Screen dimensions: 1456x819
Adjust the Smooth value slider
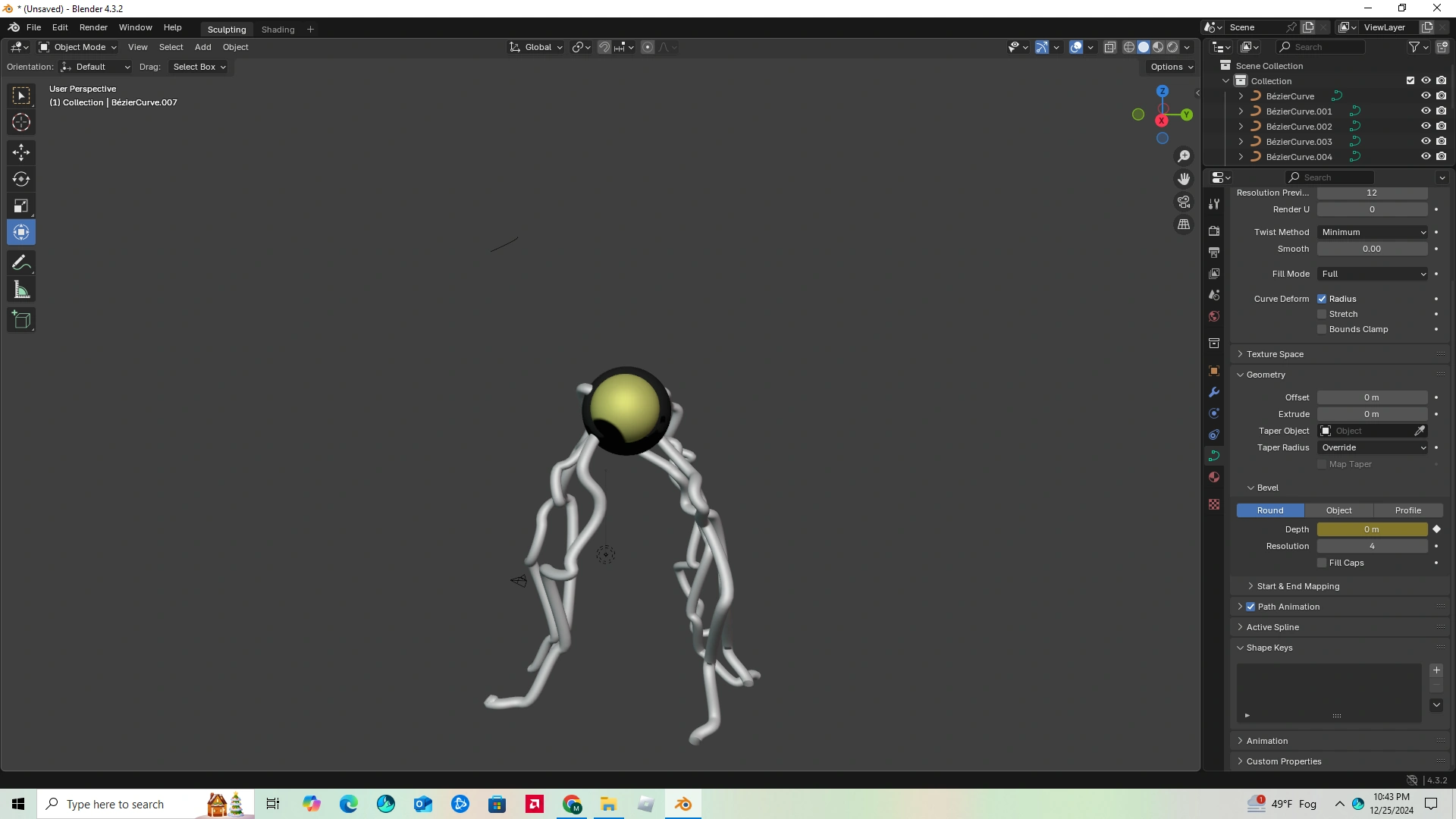pyautogui.click(x=1373, y=249)
